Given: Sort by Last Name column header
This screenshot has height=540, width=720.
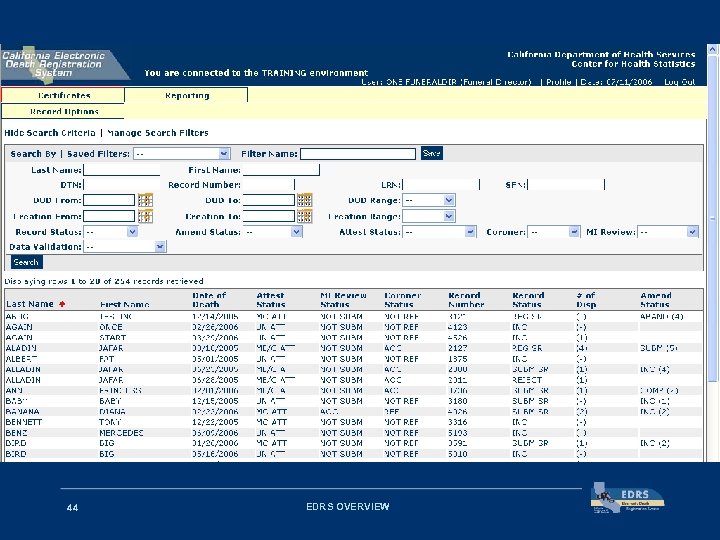Looking at the screenshot, I should tap(29, 304).
